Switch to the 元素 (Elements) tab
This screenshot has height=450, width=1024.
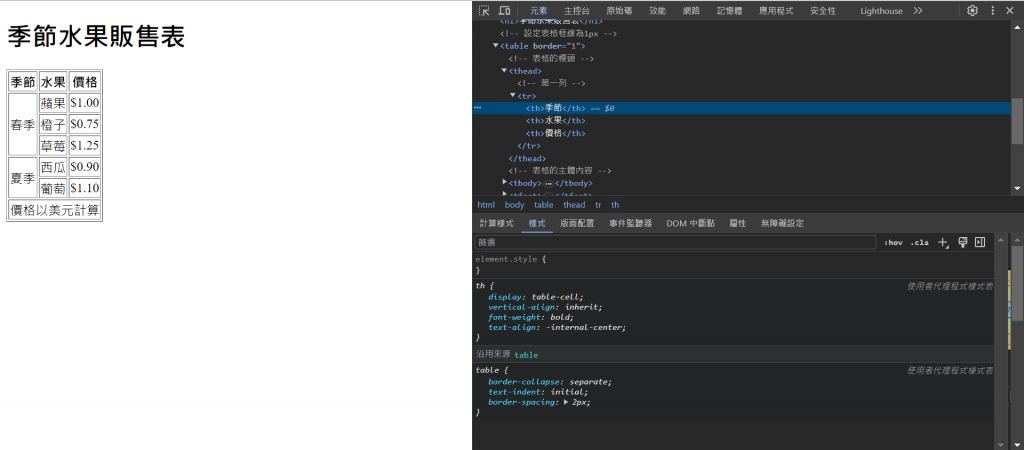(x=539, y=11)
